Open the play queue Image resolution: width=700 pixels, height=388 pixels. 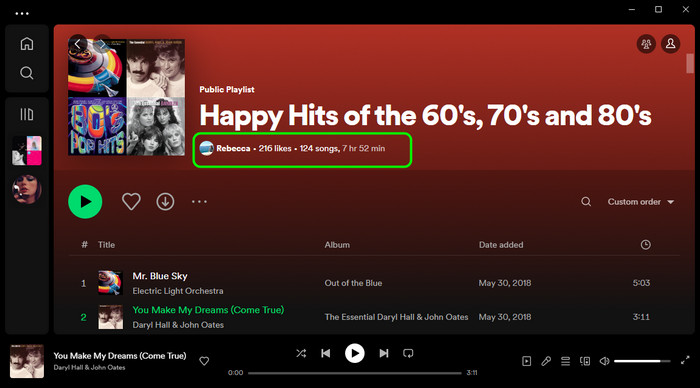pyautogui.click(x=565, y=361)
